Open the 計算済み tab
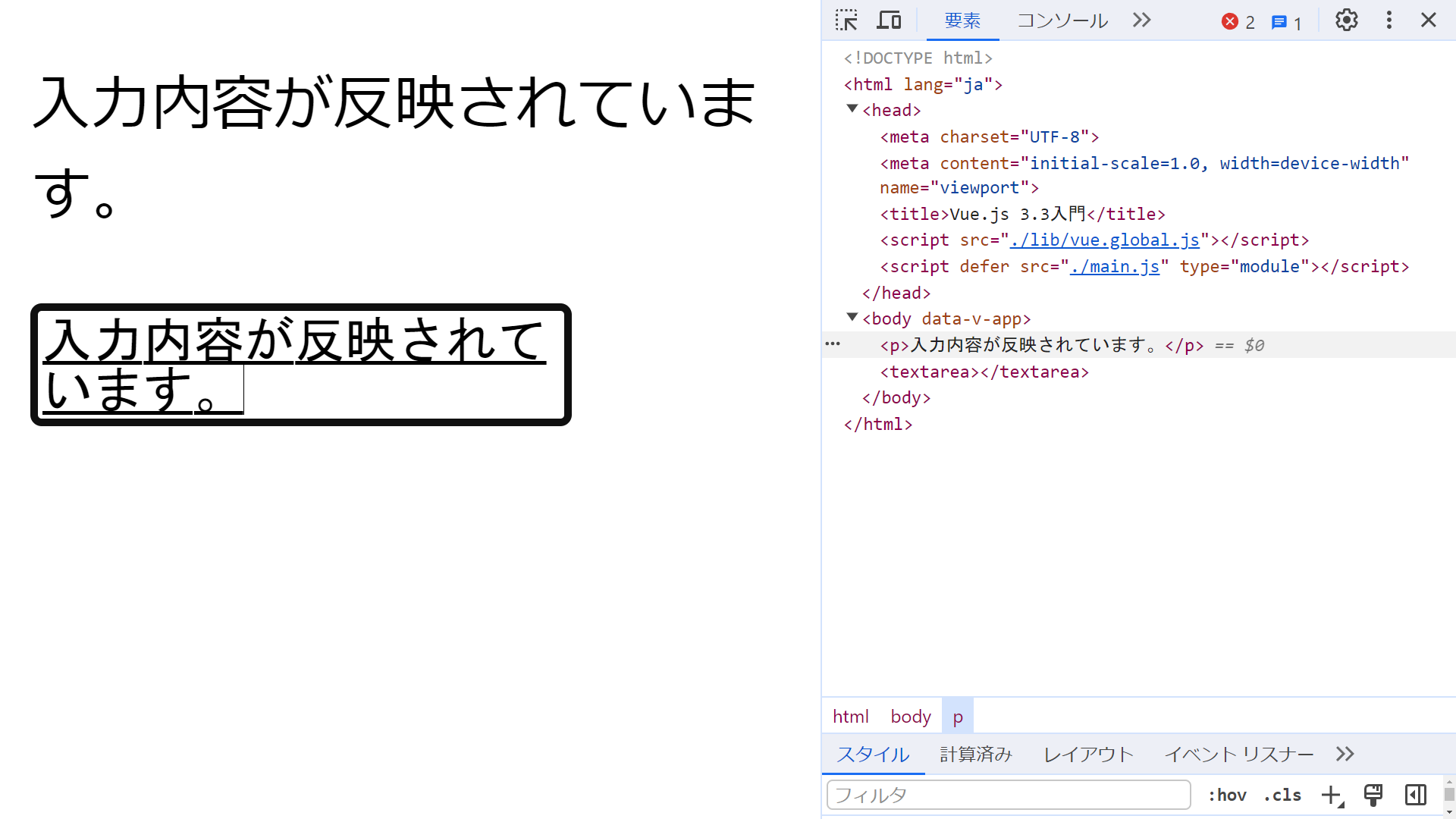The height and width of the screenshot is (819, 1456). 975,754
